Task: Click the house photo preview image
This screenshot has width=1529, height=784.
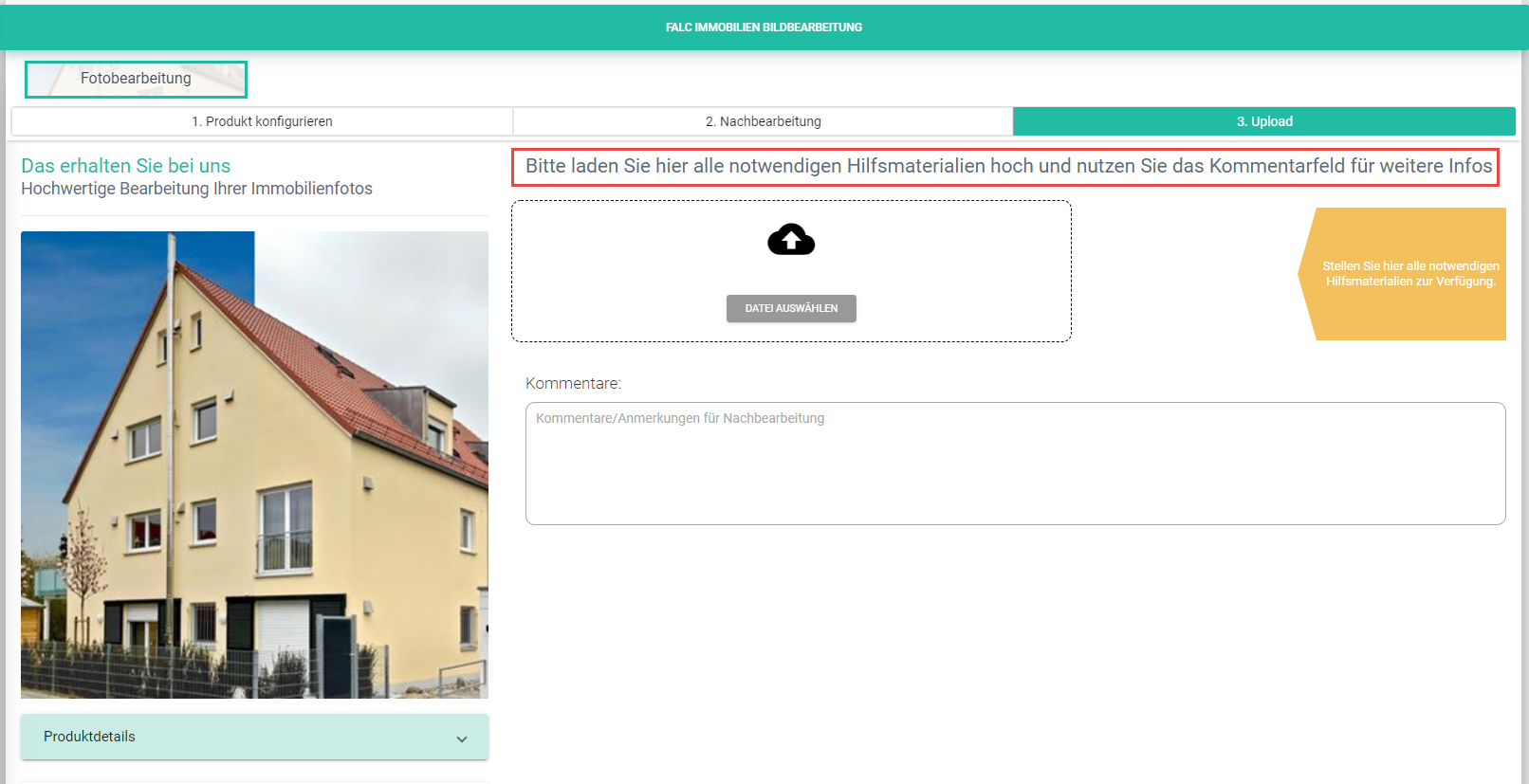Action: point(254,465)
